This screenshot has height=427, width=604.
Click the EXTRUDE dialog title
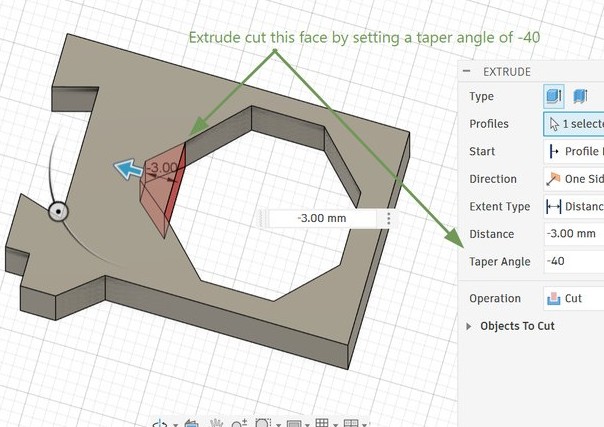507,72
